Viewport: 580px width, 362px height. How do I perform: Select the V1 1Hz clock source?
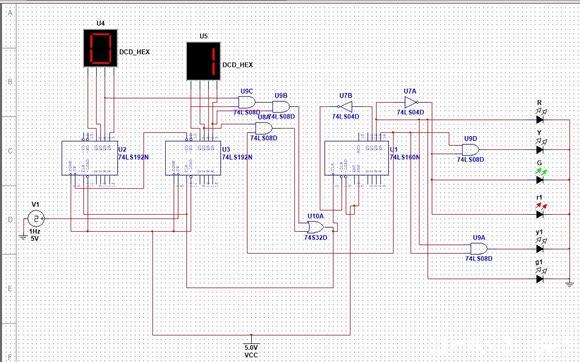(x=36, y=219)
